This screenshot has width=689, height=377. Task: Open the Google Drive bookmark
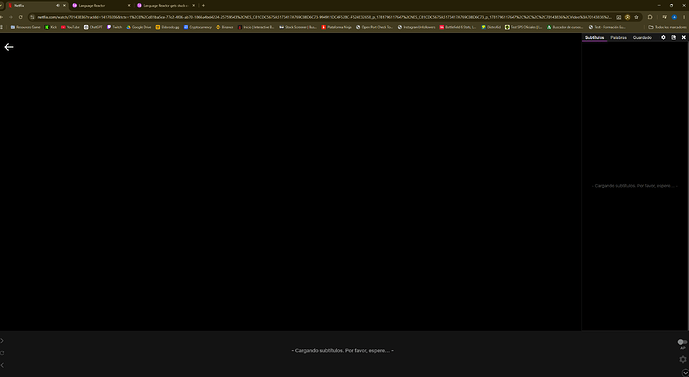coord(139,27)
